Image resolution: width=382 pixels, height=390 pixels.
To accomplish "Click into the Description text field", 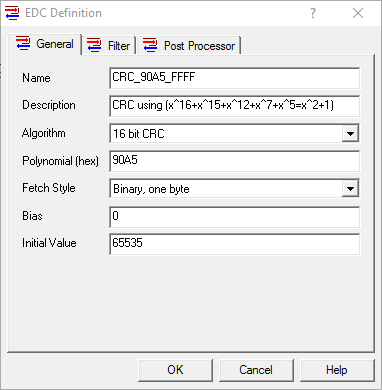I will tap(235, 106).
